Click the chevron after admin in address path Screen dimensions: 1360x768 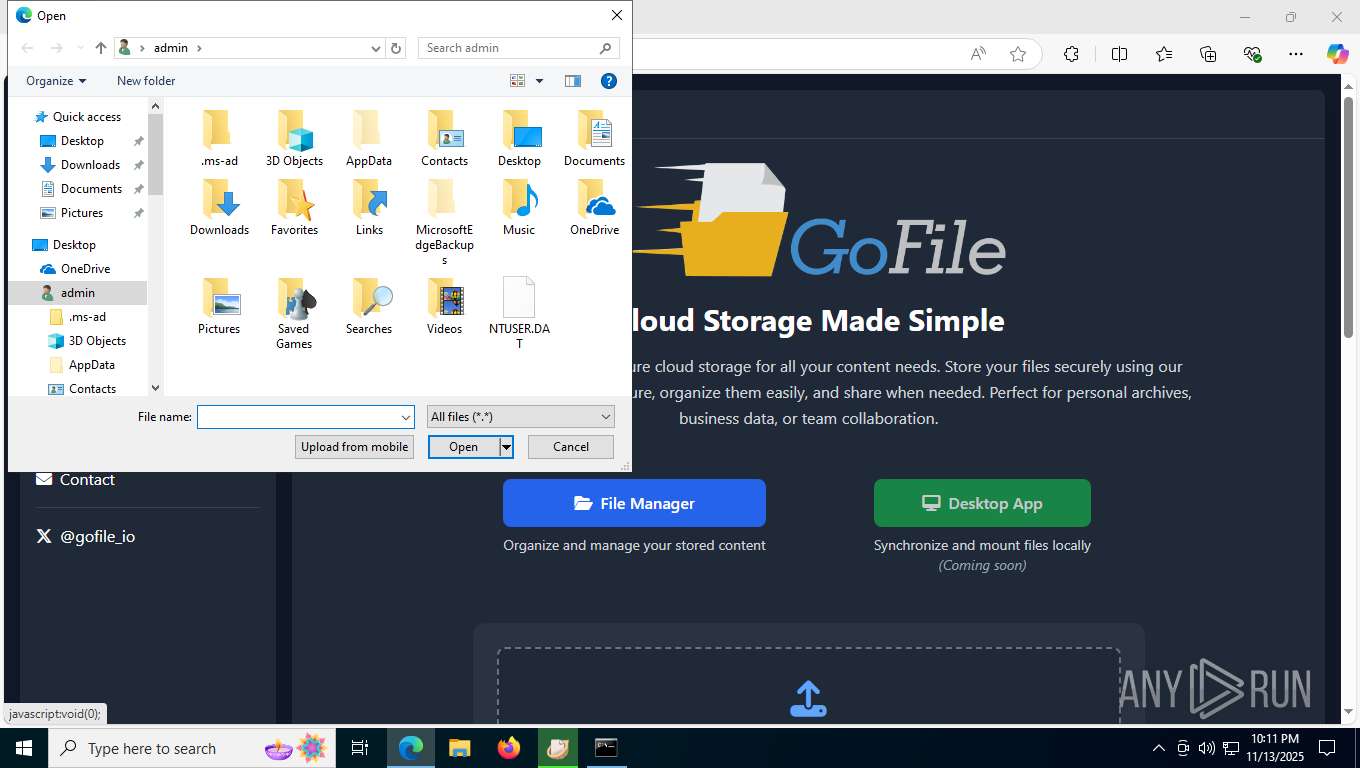(199, 48)
